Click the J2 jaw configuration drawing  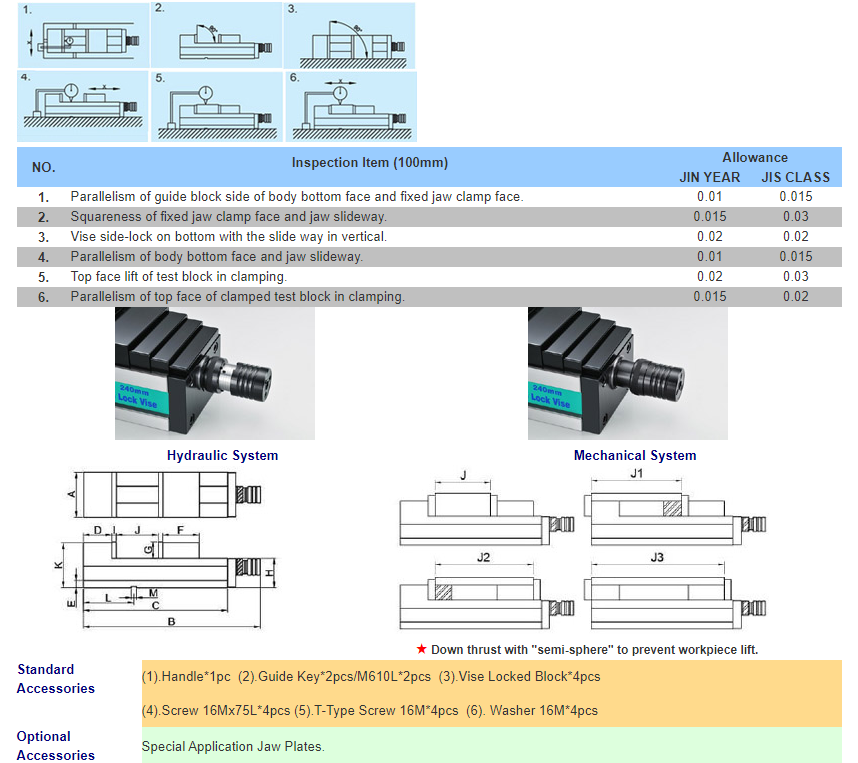point(485,589)
